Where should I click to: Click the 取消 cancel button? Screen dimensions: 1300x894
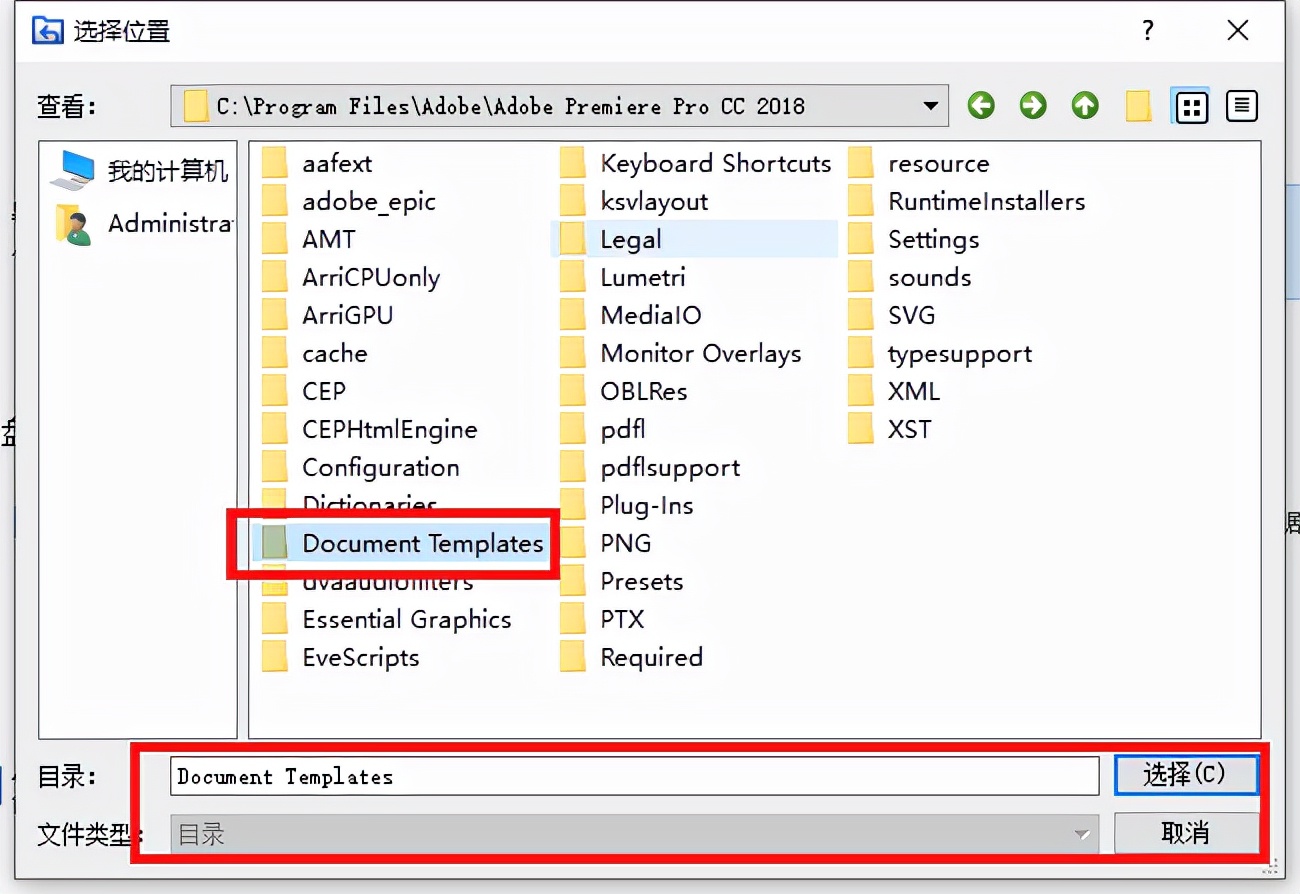(x=1186, y=833)
